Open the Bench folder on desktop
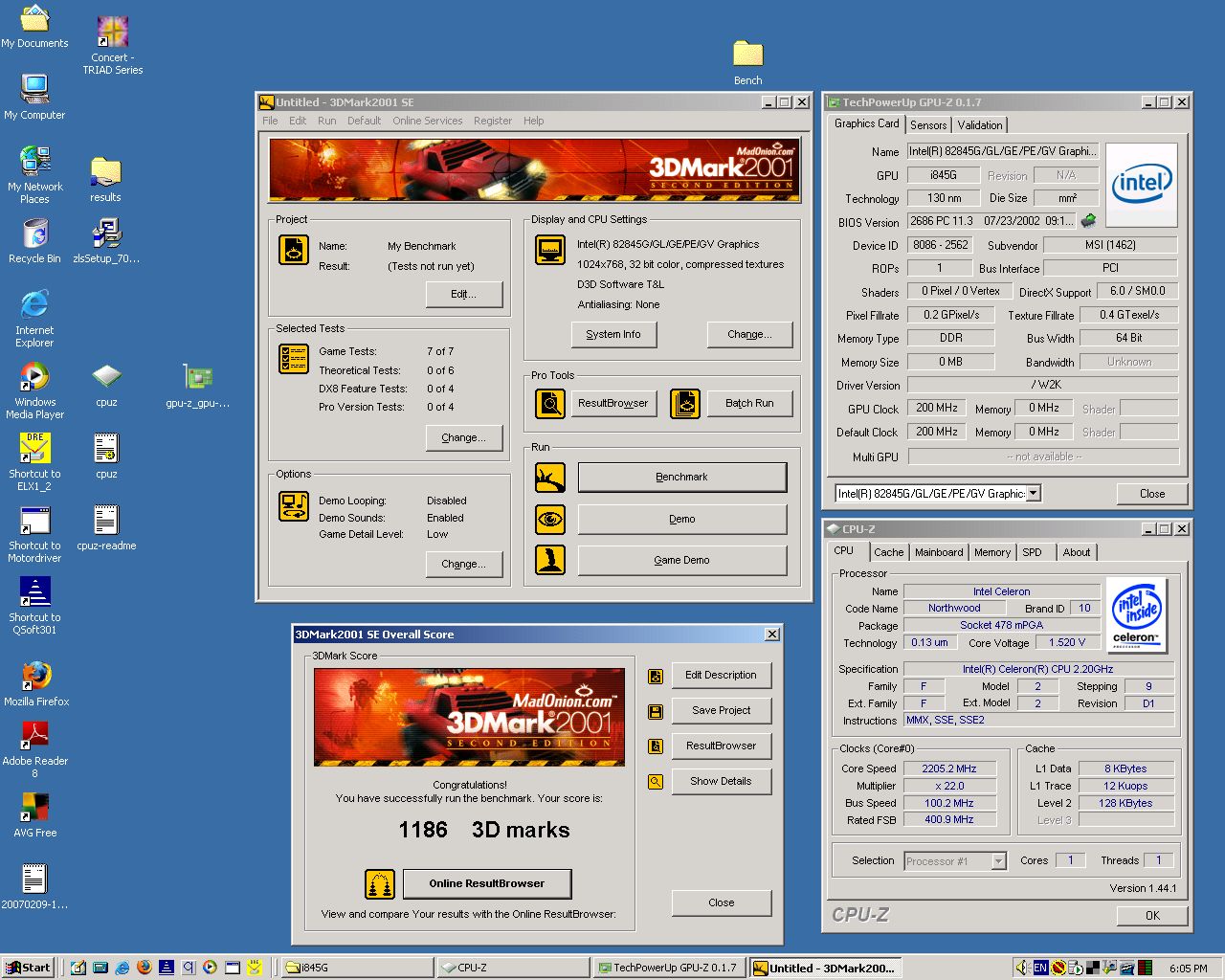Screen dimensions: 1225x980 coord(747,54)
